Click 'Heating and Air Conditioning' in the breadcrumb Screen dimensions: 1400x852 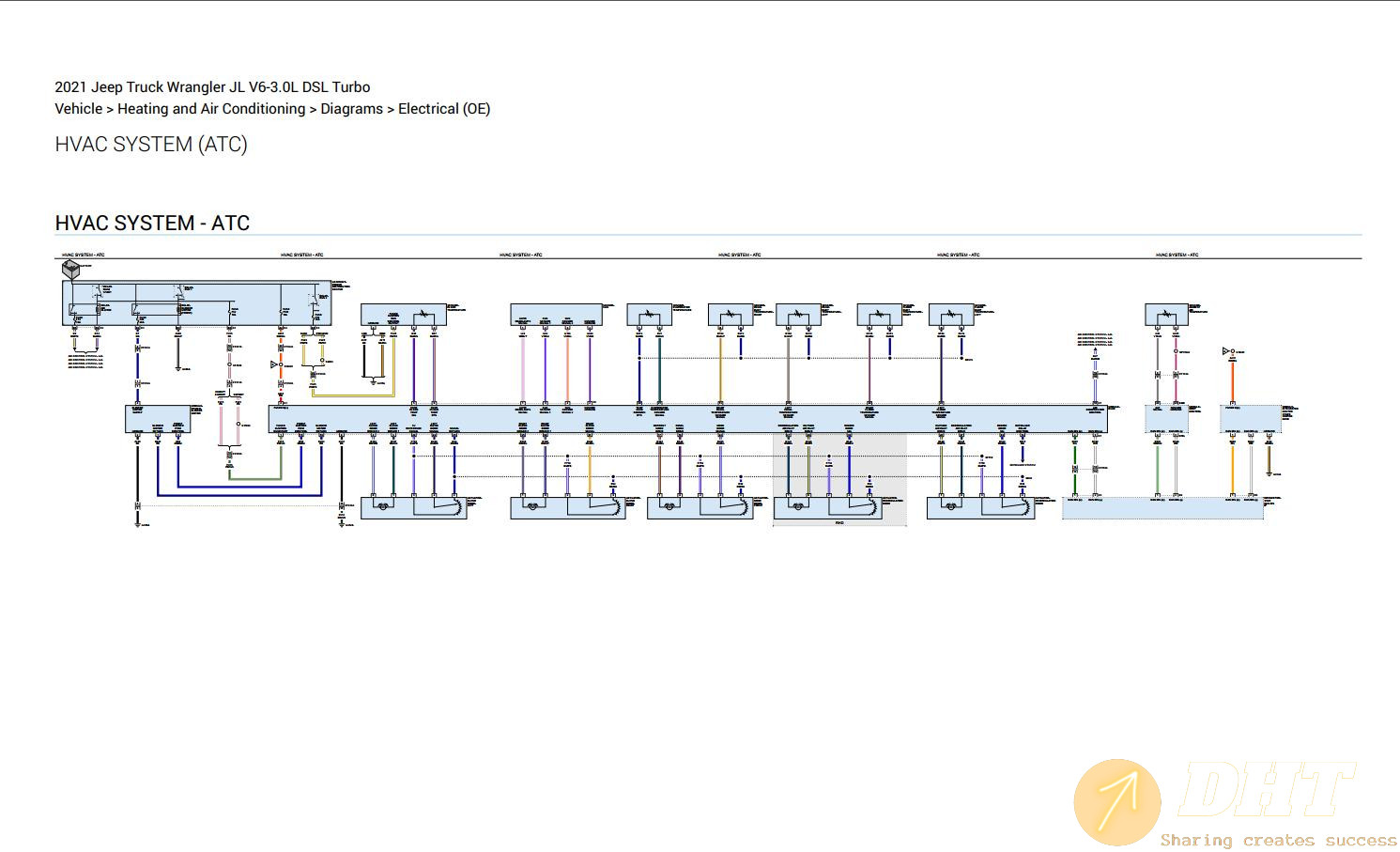click(x=211, y=108)
